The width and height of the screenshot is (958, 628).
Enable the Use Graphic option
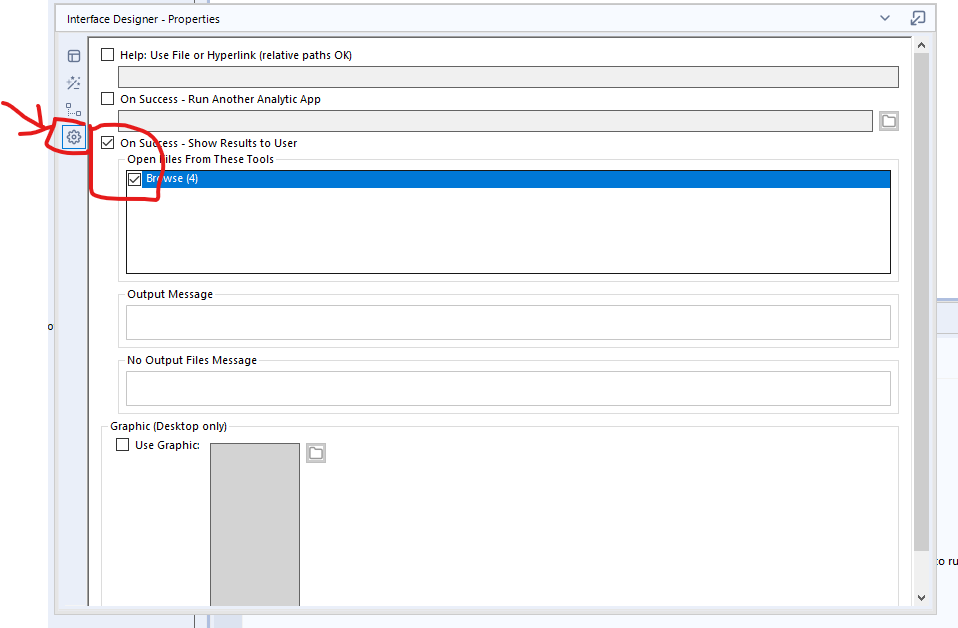coord(124,444)
